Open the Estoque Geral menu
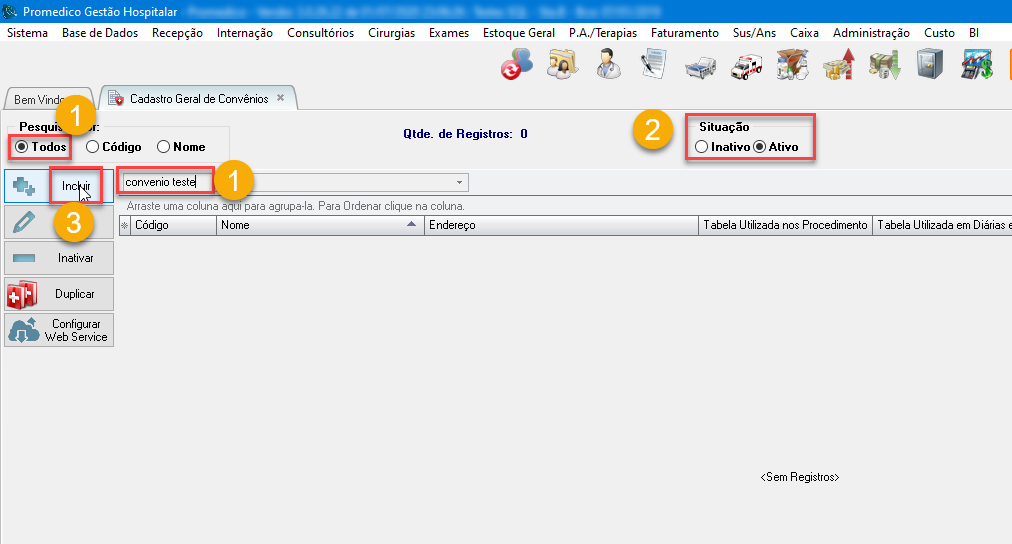Viewport: 1012px width, 544px height. (x=518, y=33)
